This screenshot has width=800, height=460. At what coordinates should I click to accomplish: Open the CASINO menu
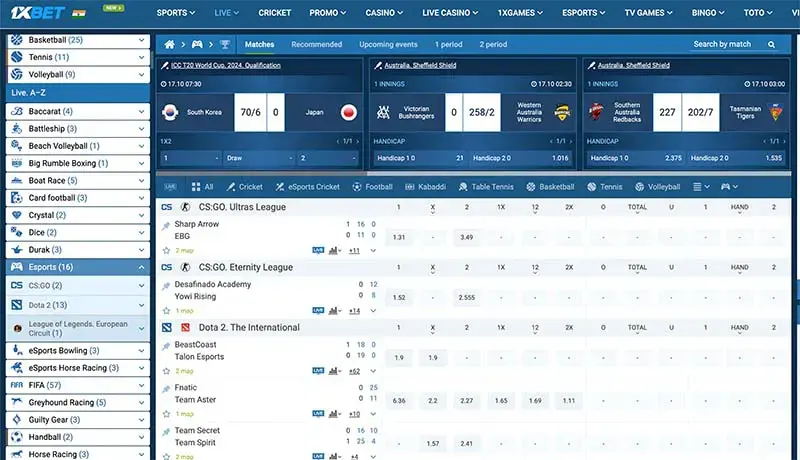point(384,13)
